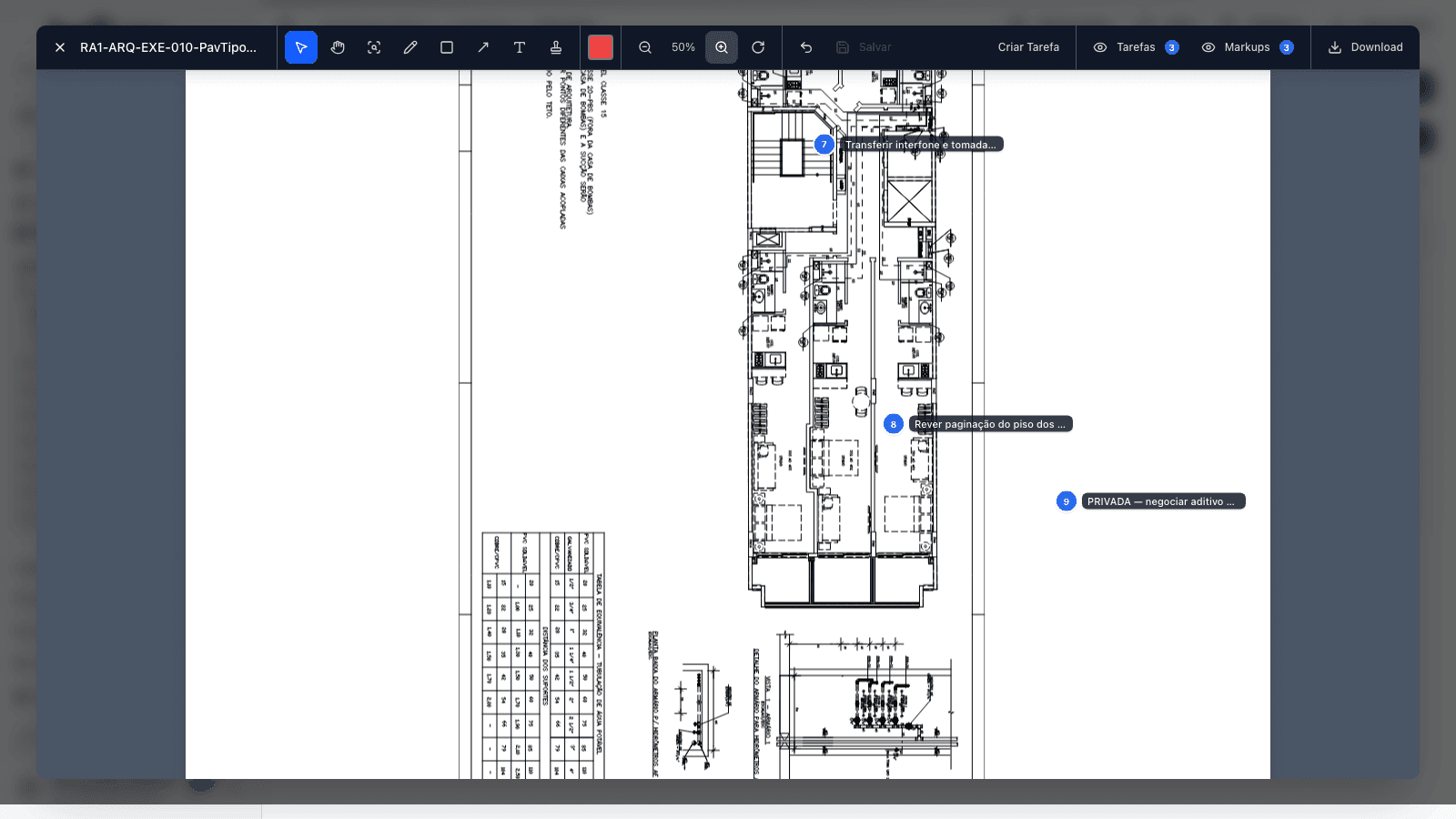Rotate the drawing clockwise
The height and width of the screenshot is (819, 1456).
[758, 47]
